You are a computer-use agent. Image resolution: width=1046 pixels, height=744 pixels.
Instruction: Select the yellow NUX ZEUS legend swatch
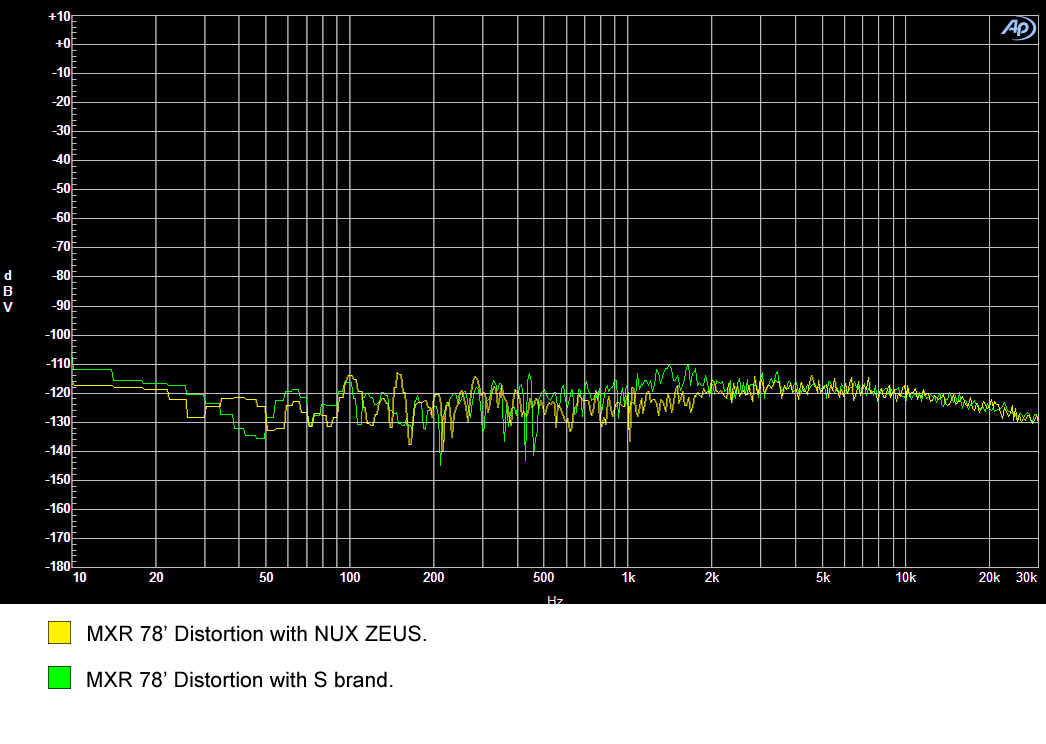[x=60, y=633]
